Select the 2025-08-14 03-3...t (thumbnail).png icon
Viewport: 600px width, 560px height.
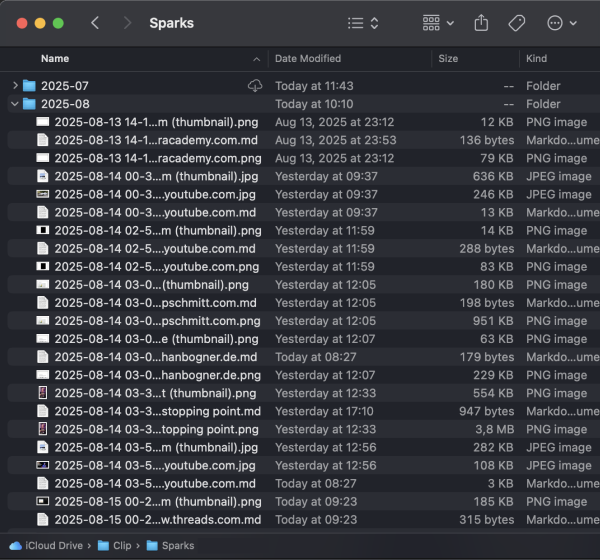(42, 393)
